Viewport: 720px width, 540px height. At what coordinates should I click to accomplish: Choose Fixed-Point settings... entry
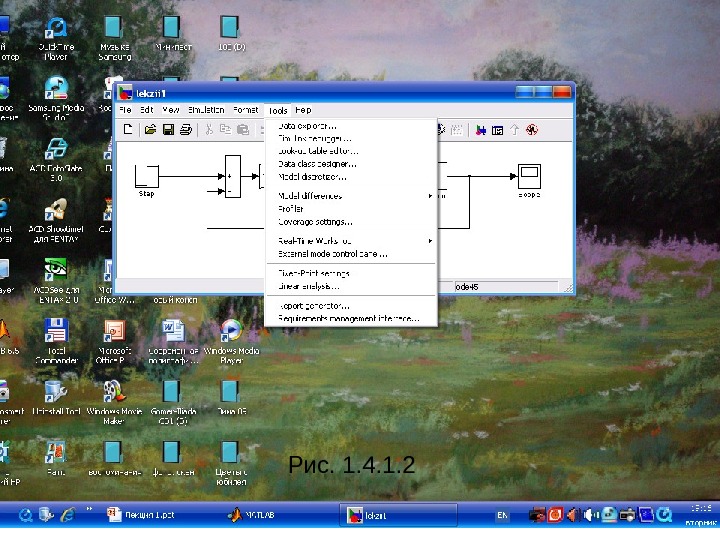[x=351, y=274]
